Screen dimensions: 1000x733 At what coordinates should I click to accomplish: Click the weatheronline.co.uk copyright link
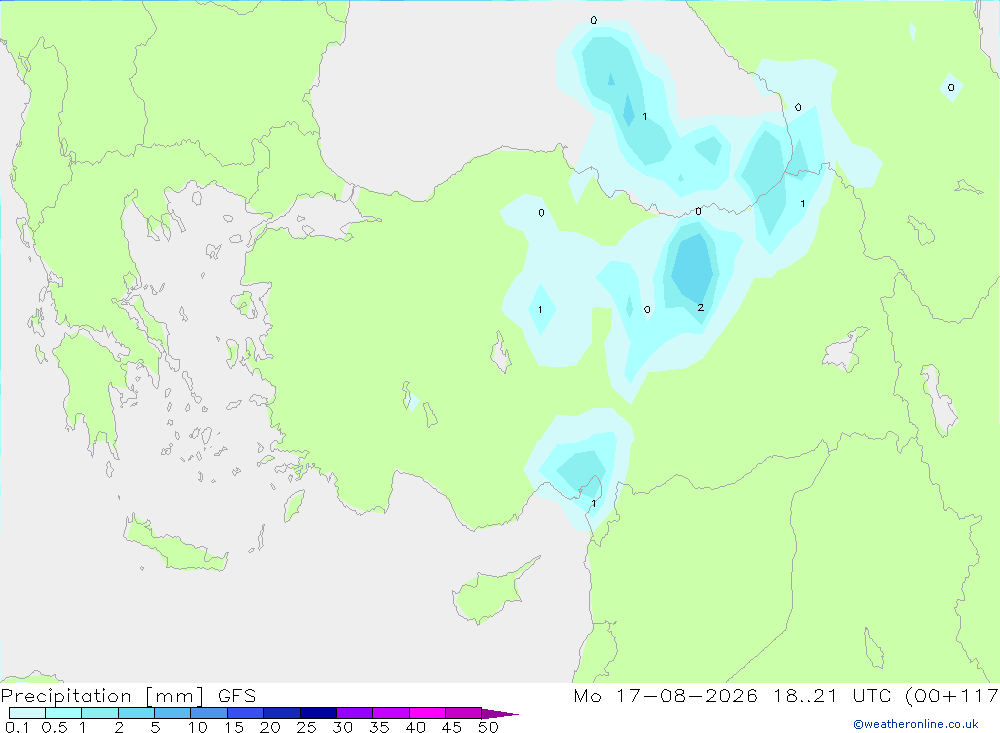916,724
